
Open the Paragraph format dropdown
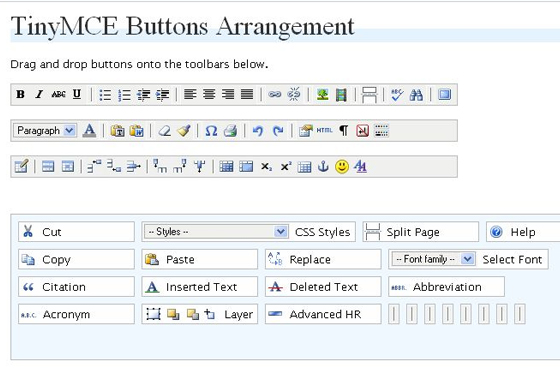coord(45,130)
